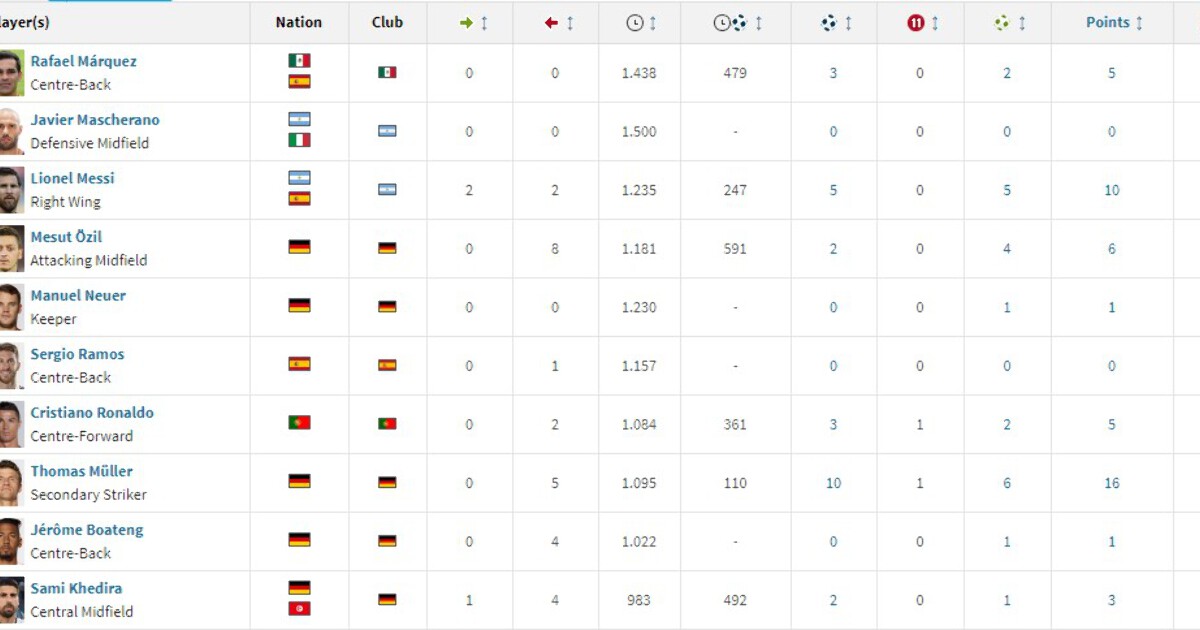Click Cristiano Ronaldo's portrait thumbnail
This screenshot has height=630, width=1200.
(11, 424)
